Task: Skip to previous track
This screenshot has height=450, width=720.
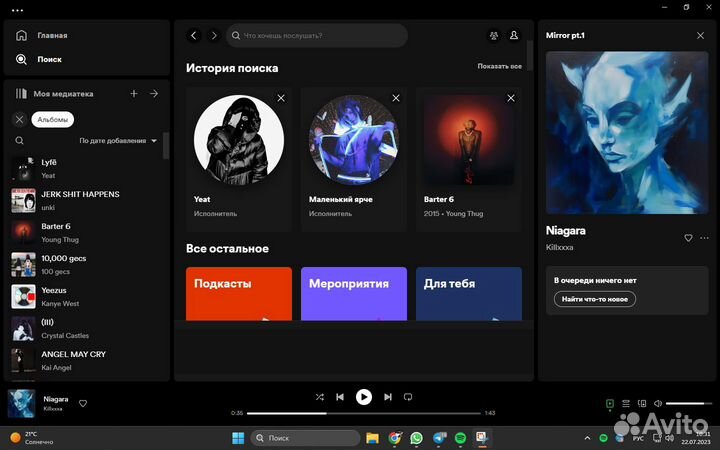Action: 340,397
